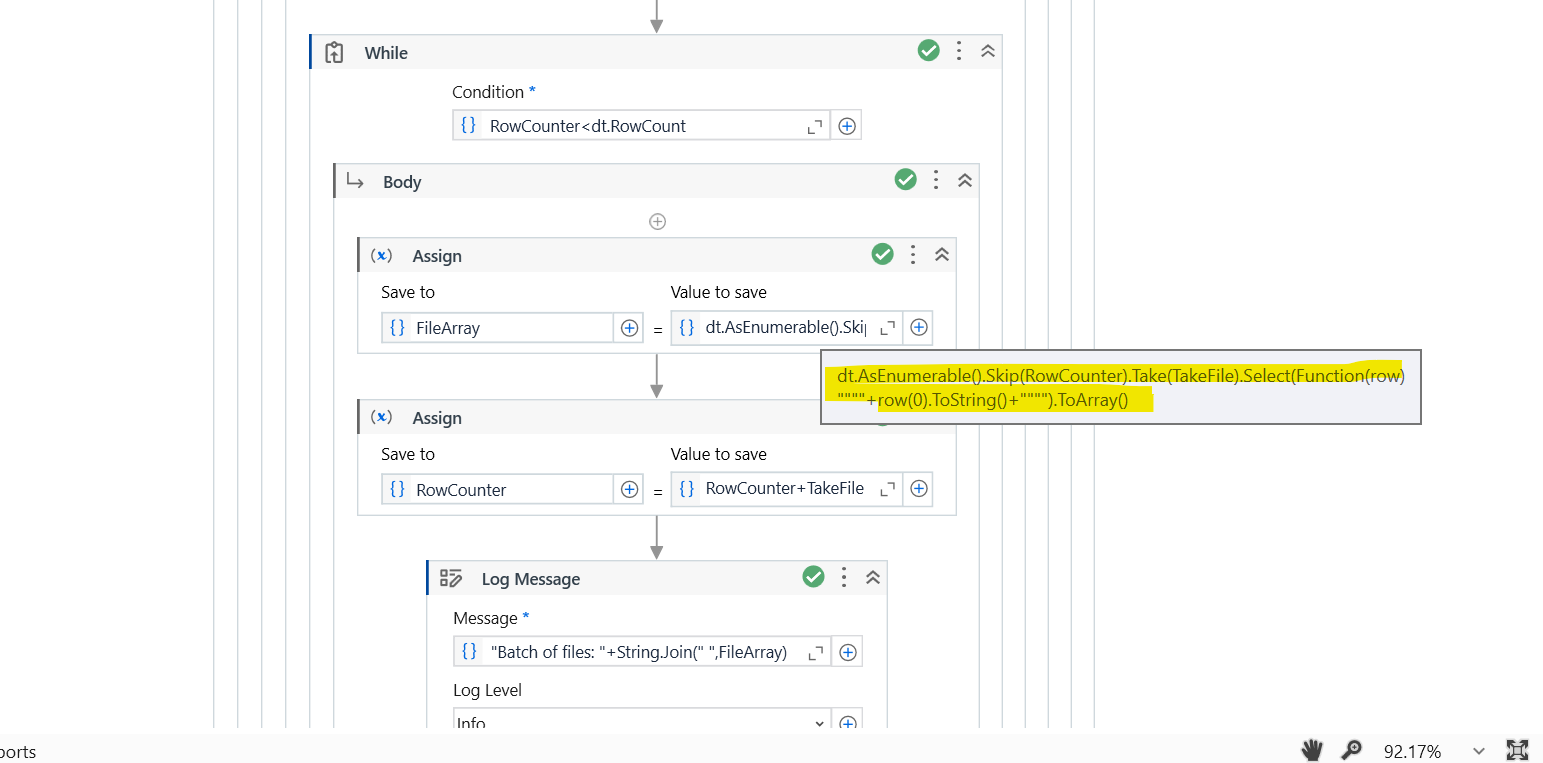This screenshot has height=763, width=1543.
Task: Open expanded editor for the Condition field
Action: point(815,126)
